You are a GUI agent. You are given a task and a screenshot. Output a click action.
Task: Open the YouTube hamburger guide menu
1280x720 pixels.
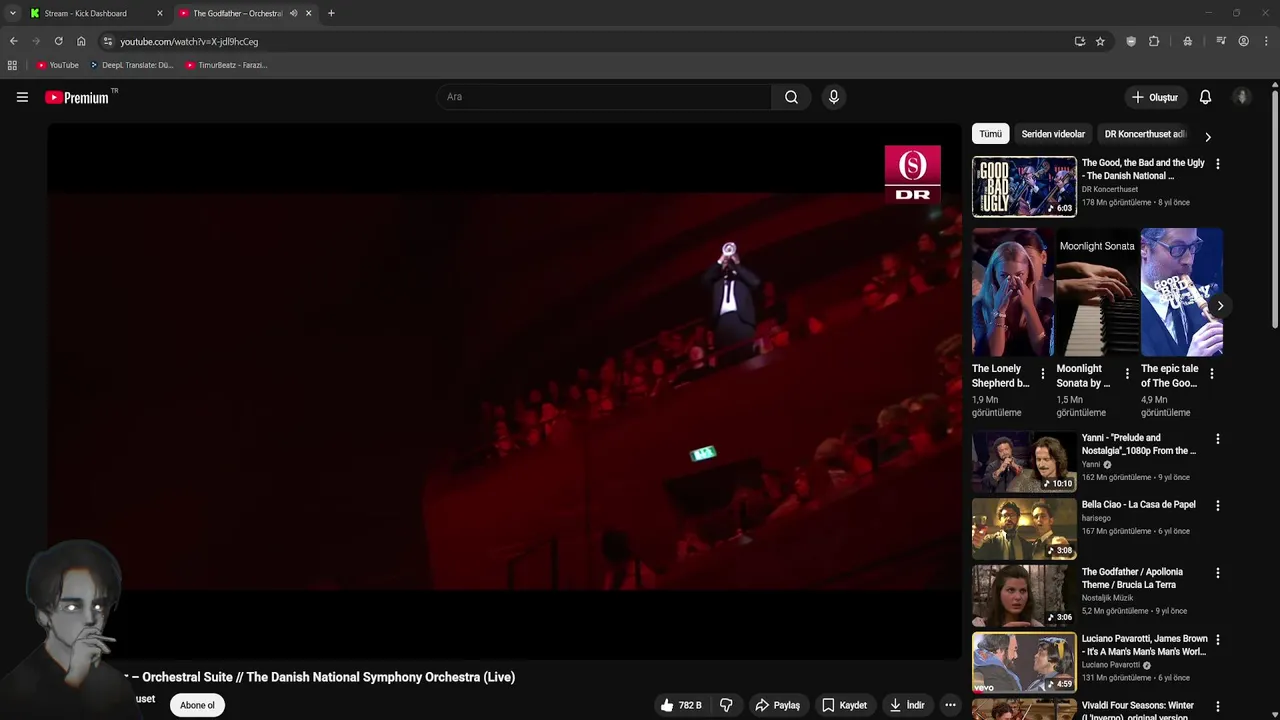click(x=22, y=97)
